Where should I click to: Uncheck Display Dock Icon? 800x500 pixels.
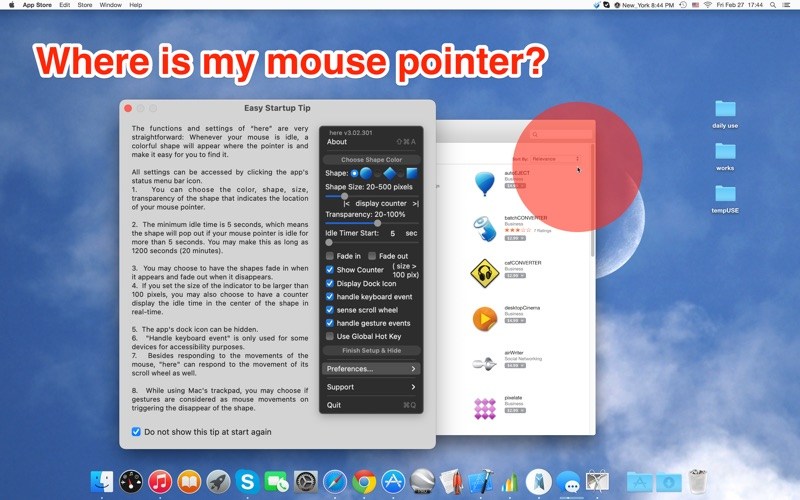(331, 283)
